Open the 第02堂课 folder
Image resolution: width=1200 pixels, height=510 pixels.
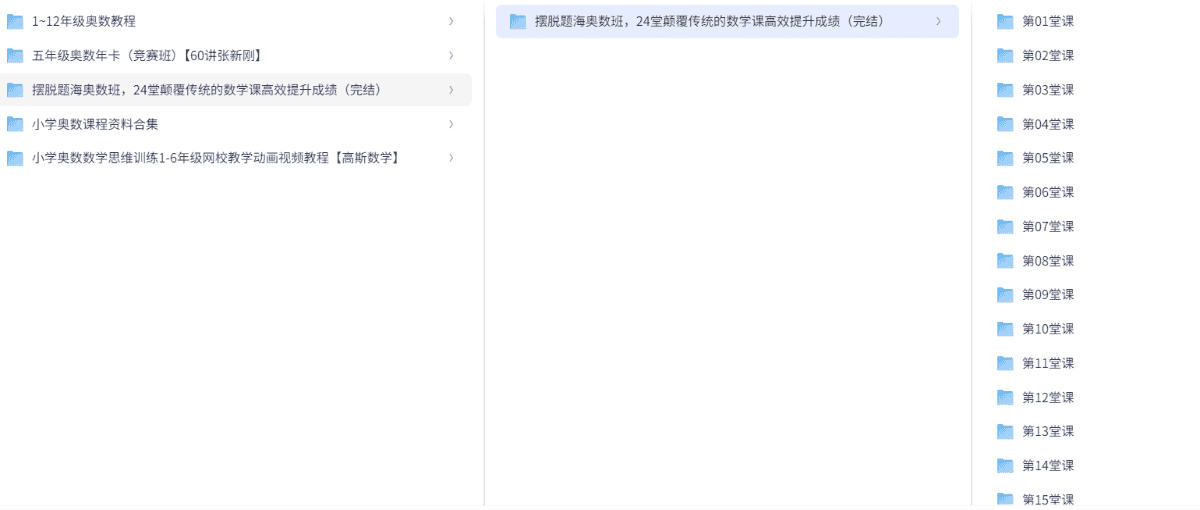[x=1047, y=56]
